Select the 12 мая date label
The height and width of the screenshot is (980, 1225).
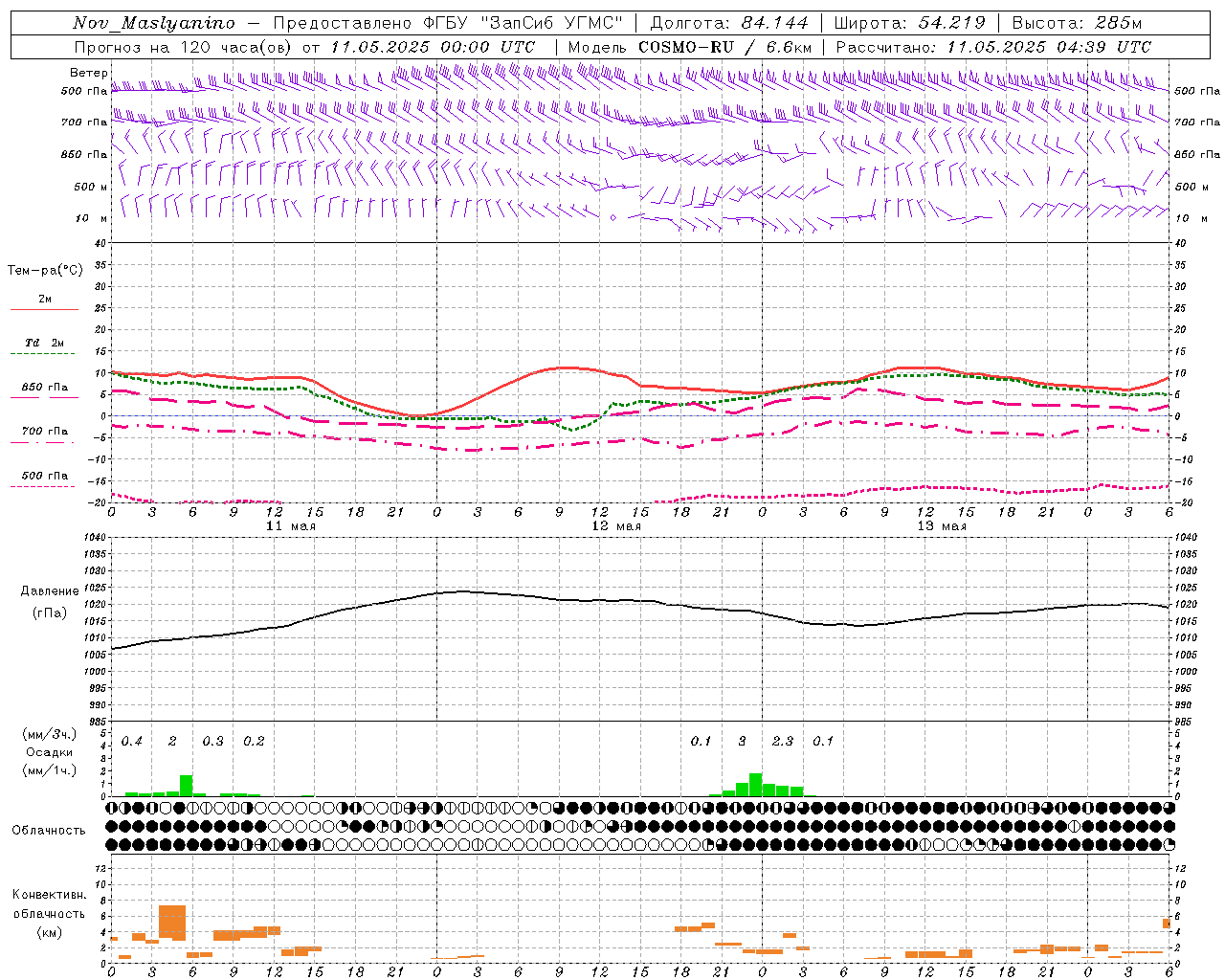click(616, 526)
